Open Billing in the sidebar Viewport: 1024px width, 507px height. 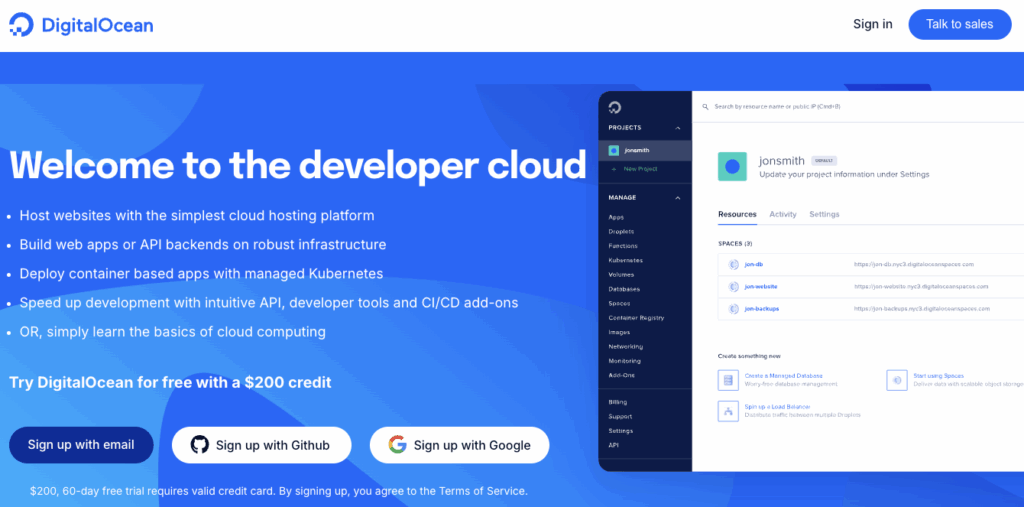618,402
